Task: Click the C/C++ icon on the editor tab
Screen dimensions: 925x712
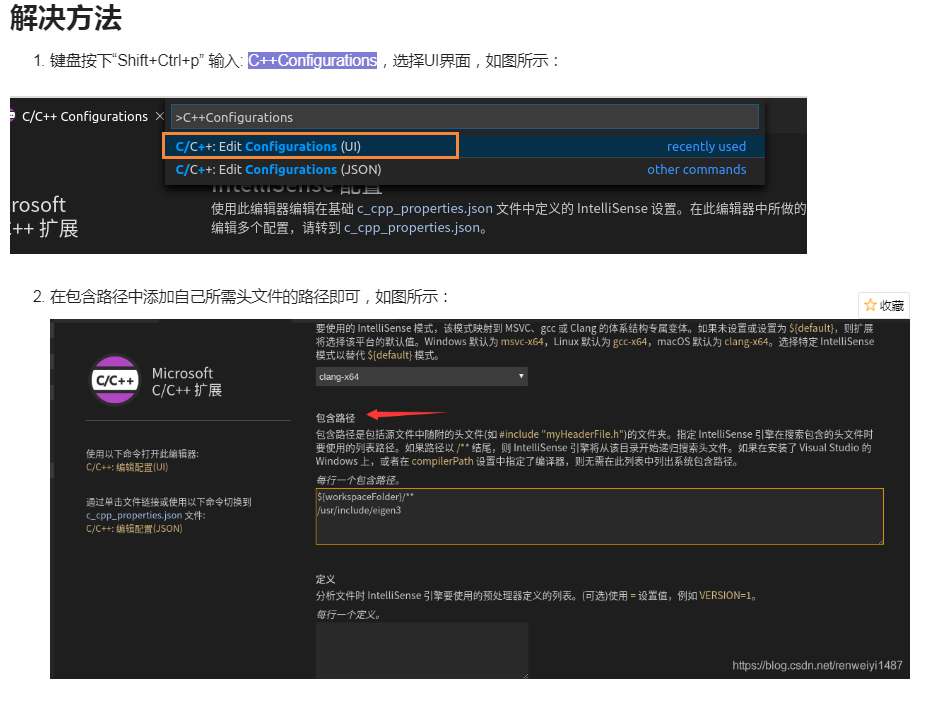Action: point(13,116)
